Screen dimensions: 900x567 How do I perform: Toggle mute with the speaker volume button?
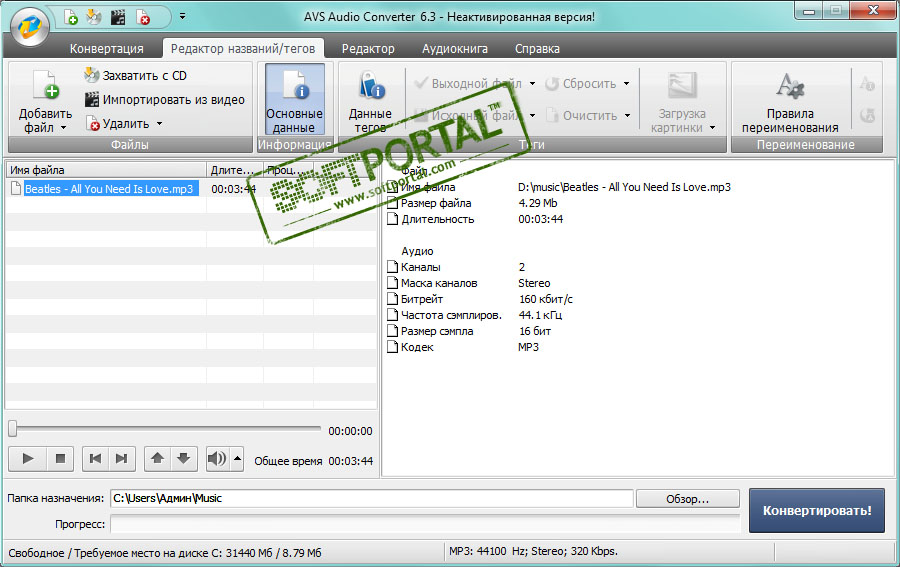click(218, 459)
